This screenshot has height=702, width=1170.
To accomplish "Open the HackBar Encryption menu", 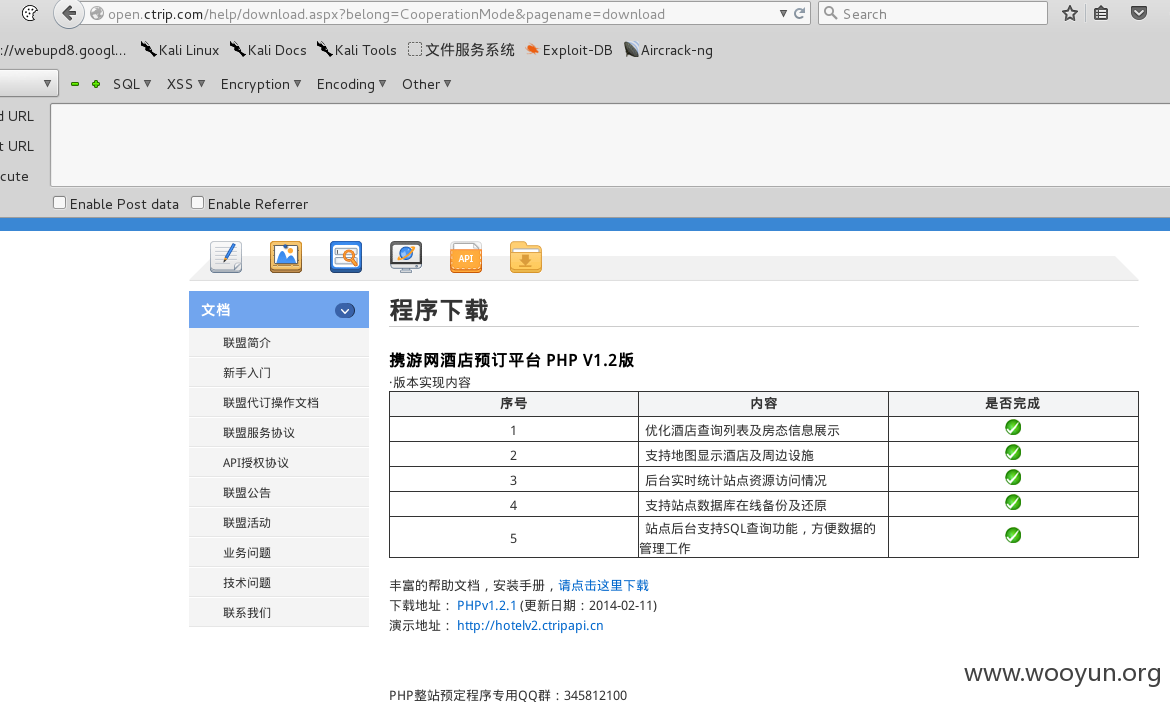I will pyautogui.click(x=261, y=84).
